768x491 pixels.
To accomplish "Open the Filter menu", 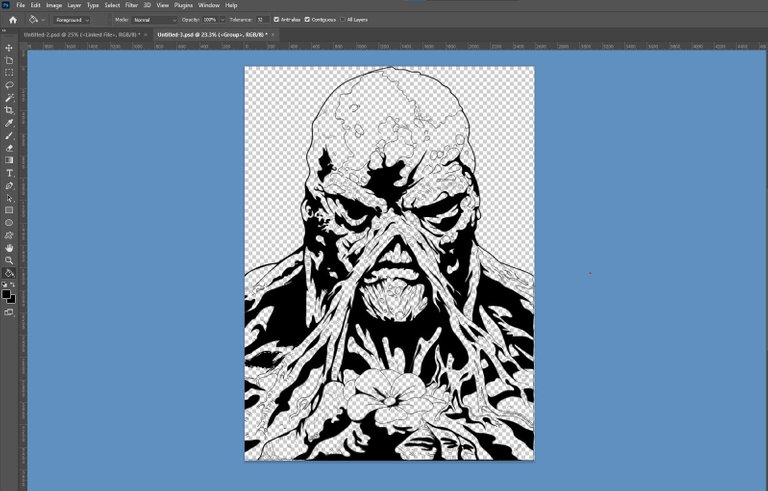I will (131, 5).
